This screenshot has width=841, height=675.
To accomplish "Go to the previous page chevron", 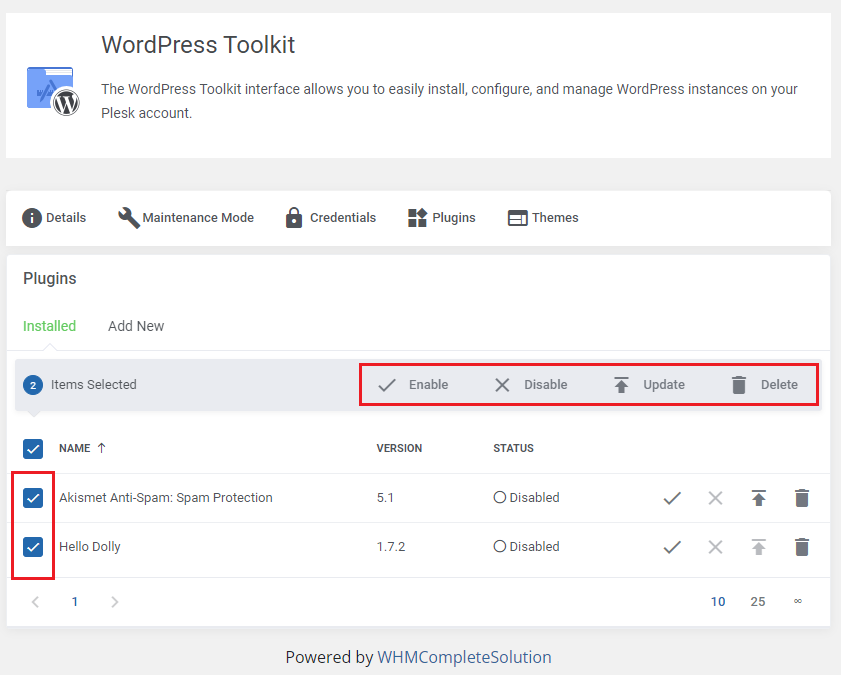I will [x=35, y=602].
